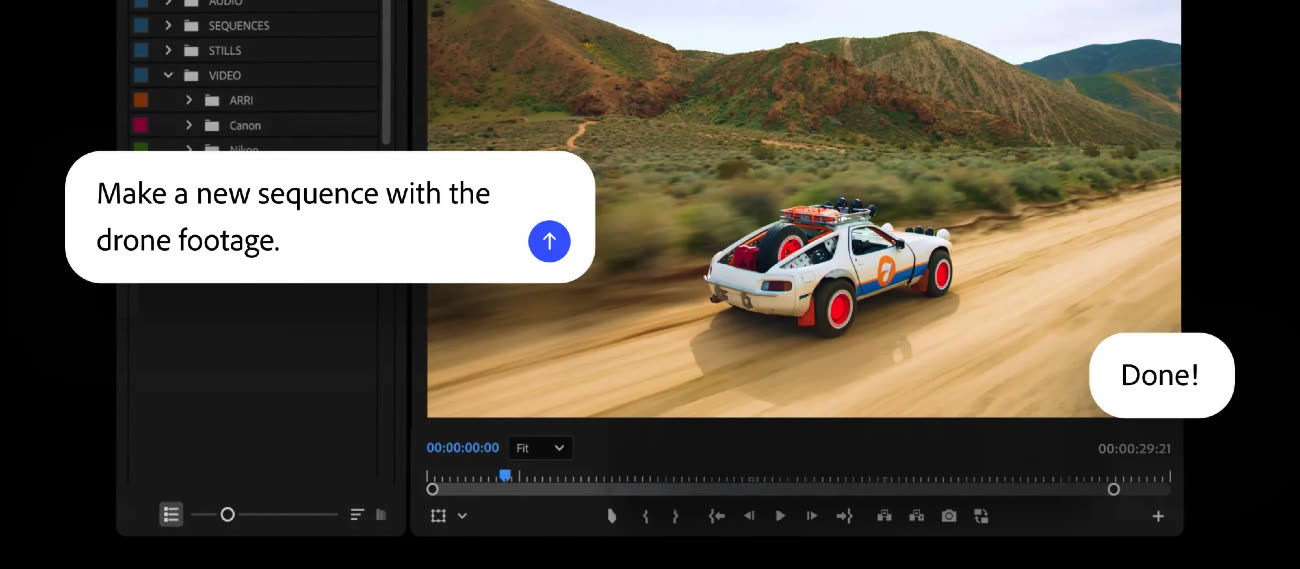Open the Fit zoom level dropdown
The width and height of the screenshot is (1300, 569).
pos(540,448)
